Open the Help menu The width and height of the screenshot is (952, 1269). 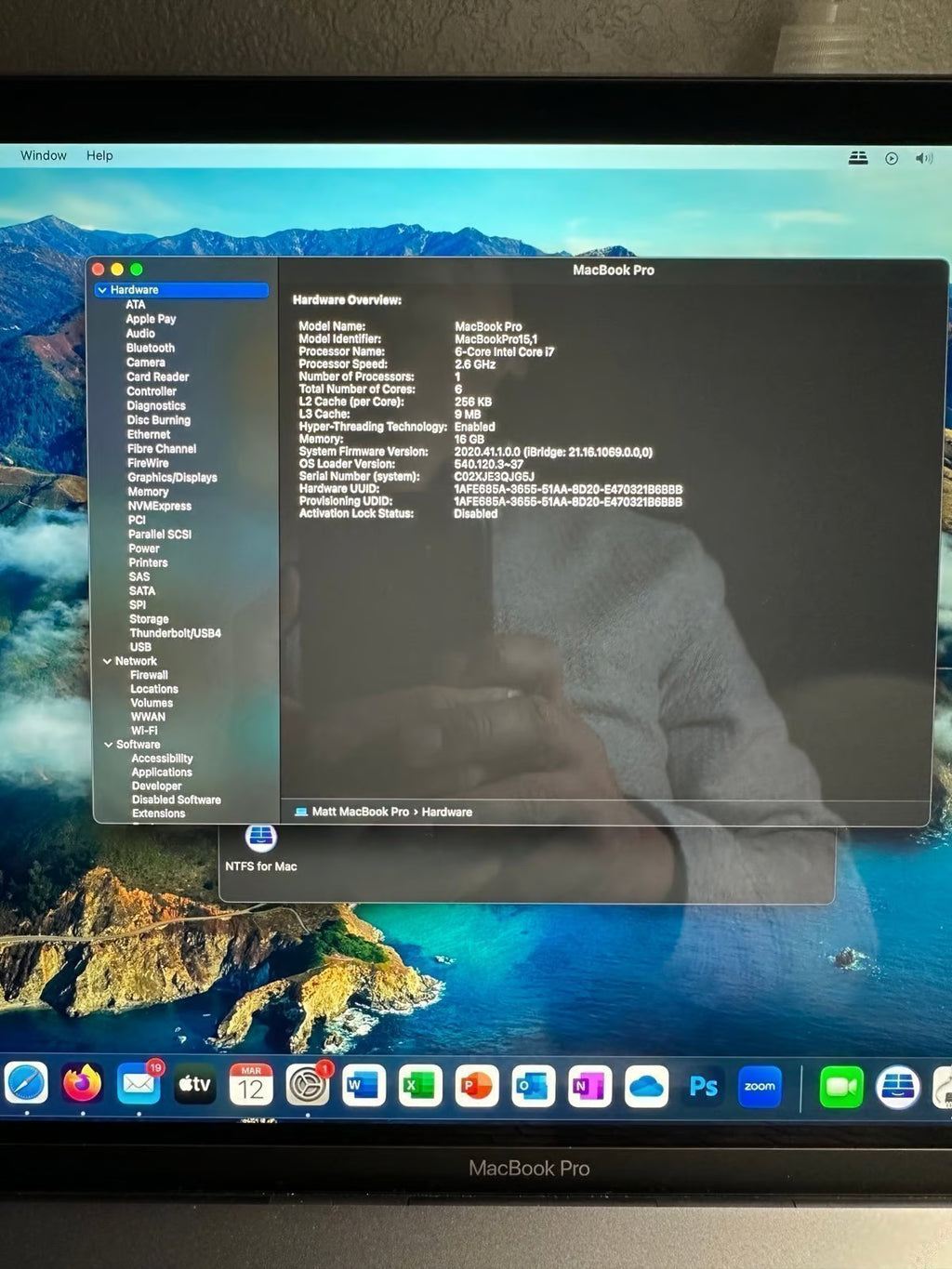(x=99, y=155)
